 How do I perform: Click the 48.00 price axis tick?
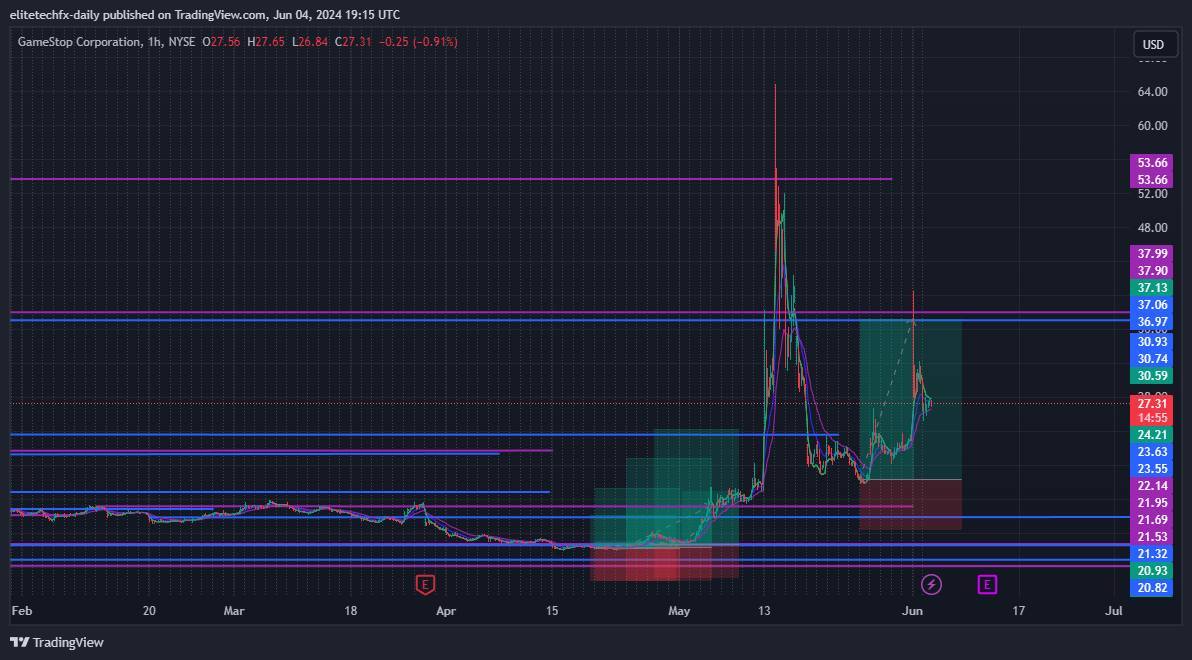(x=1152, y=227)
